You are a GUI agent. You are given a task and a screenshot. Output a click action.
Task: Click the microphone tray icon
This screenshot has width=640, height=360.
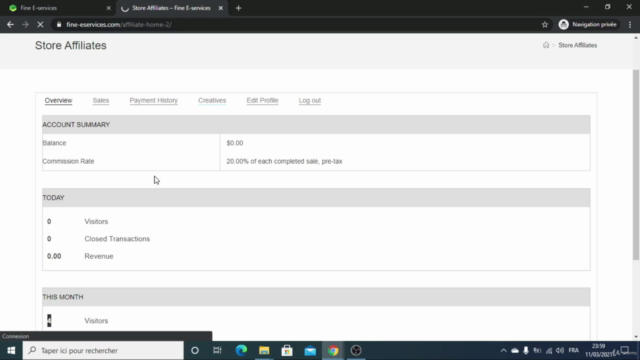tap(526, 351)
